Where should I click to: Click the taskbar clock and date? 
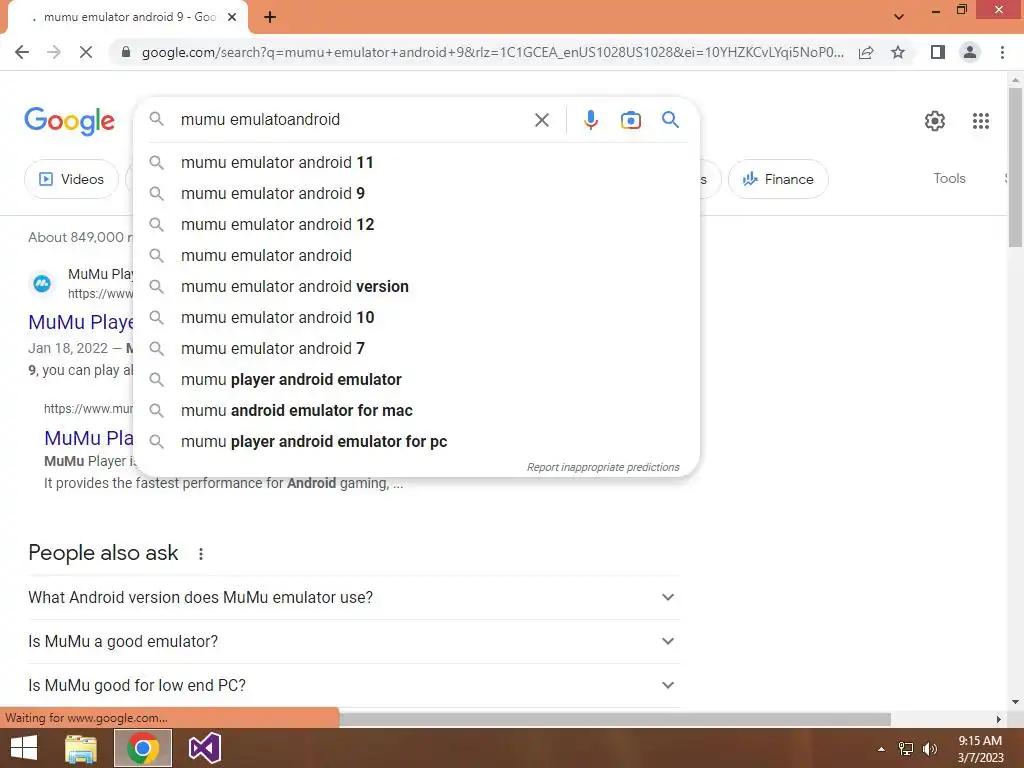[980, 749]
